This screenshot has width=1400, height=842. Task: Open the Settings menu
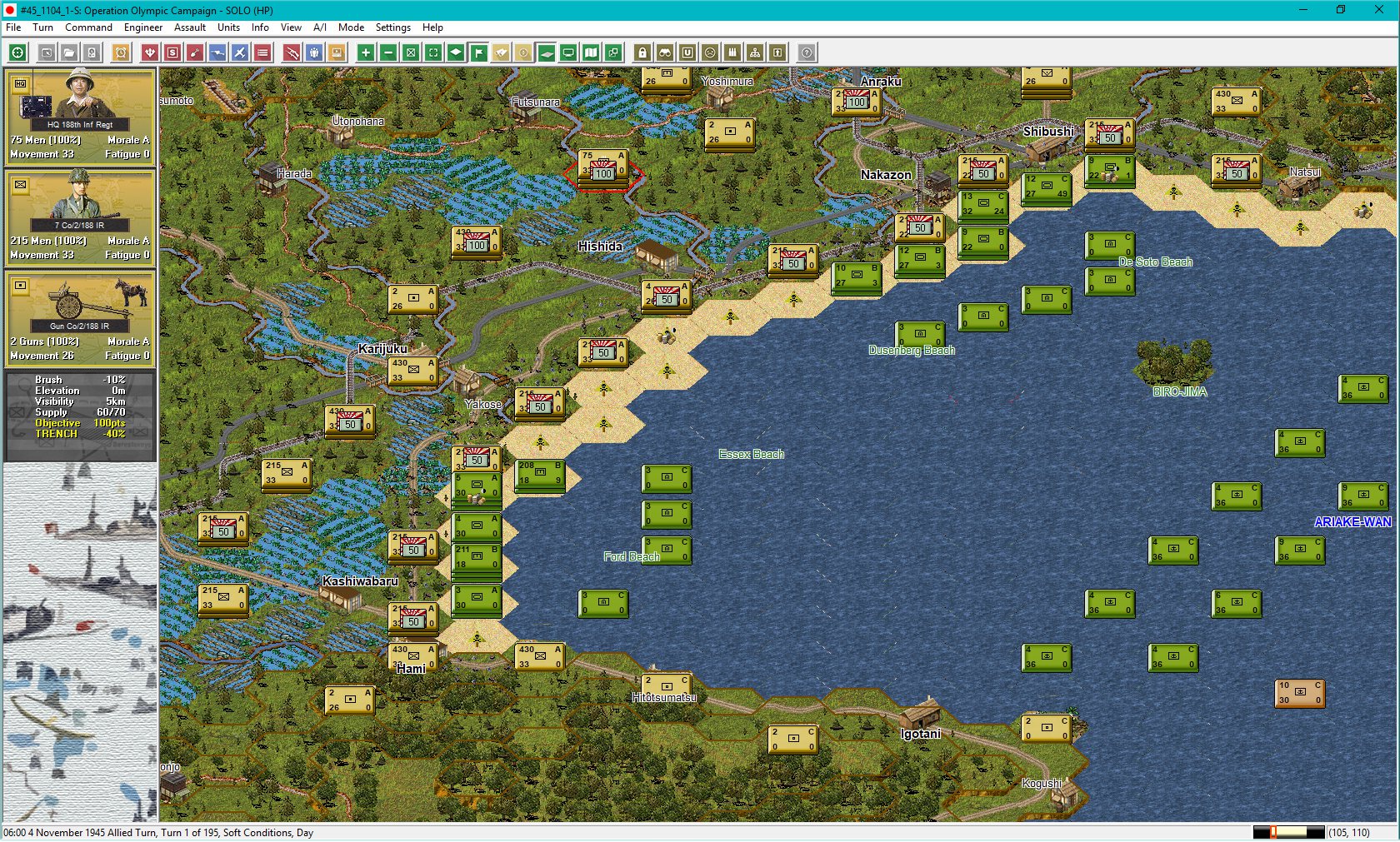pos(392,27)
